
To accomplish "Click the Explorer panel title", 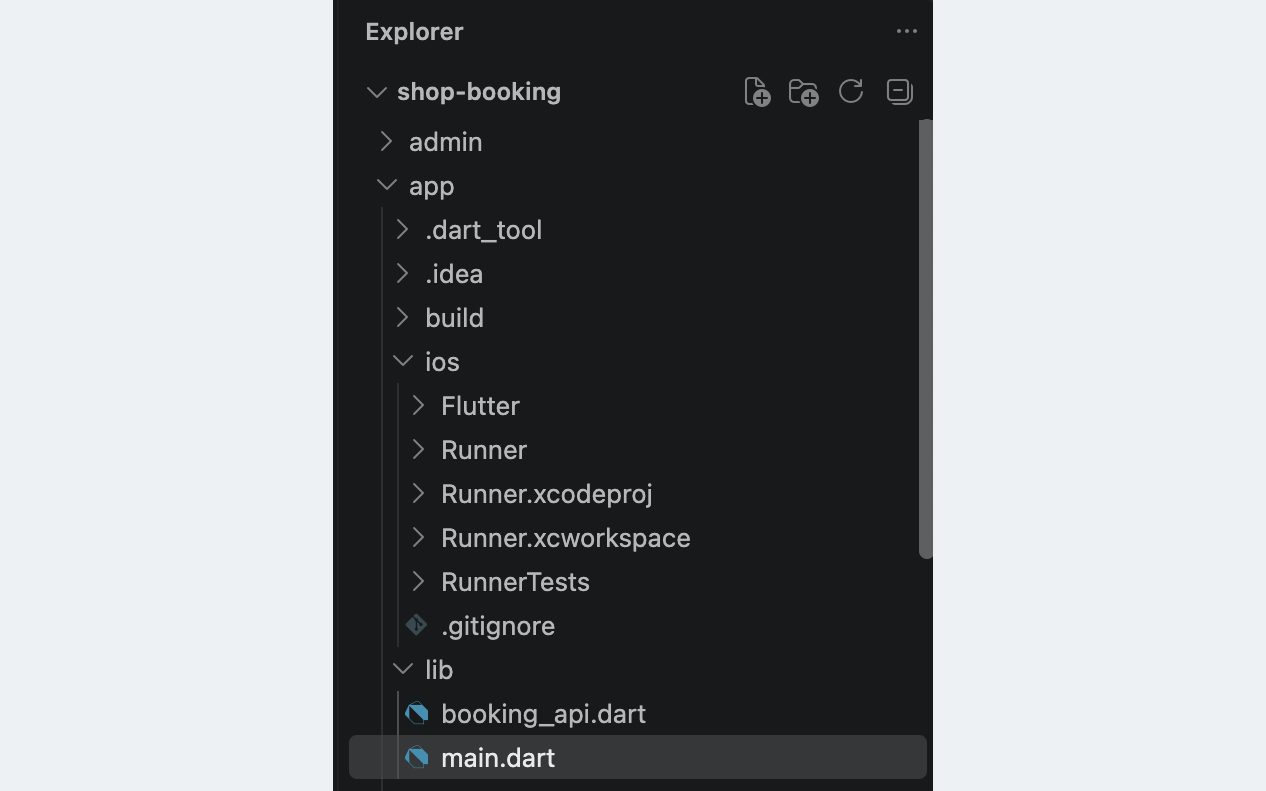I will pyautogui.click(x=414, y=32).
